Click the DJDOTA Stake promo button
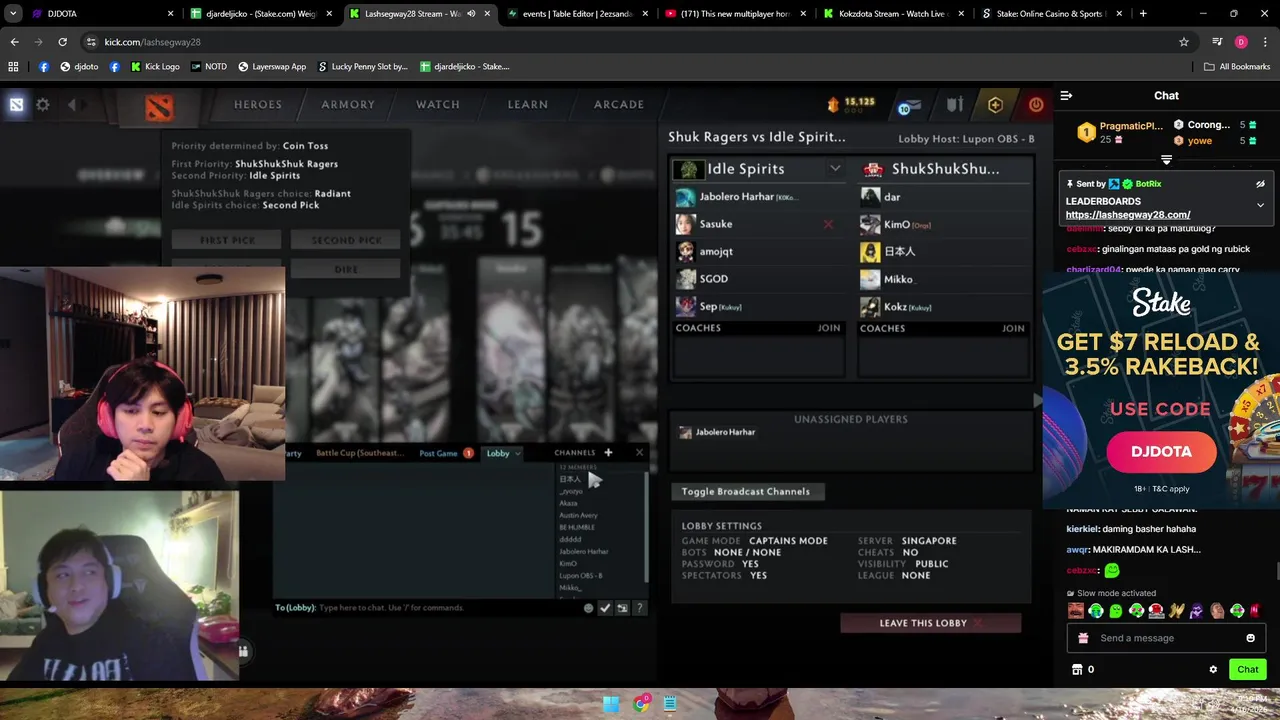The width and height of the screenshot is (1280, 720). [1161, 452]
